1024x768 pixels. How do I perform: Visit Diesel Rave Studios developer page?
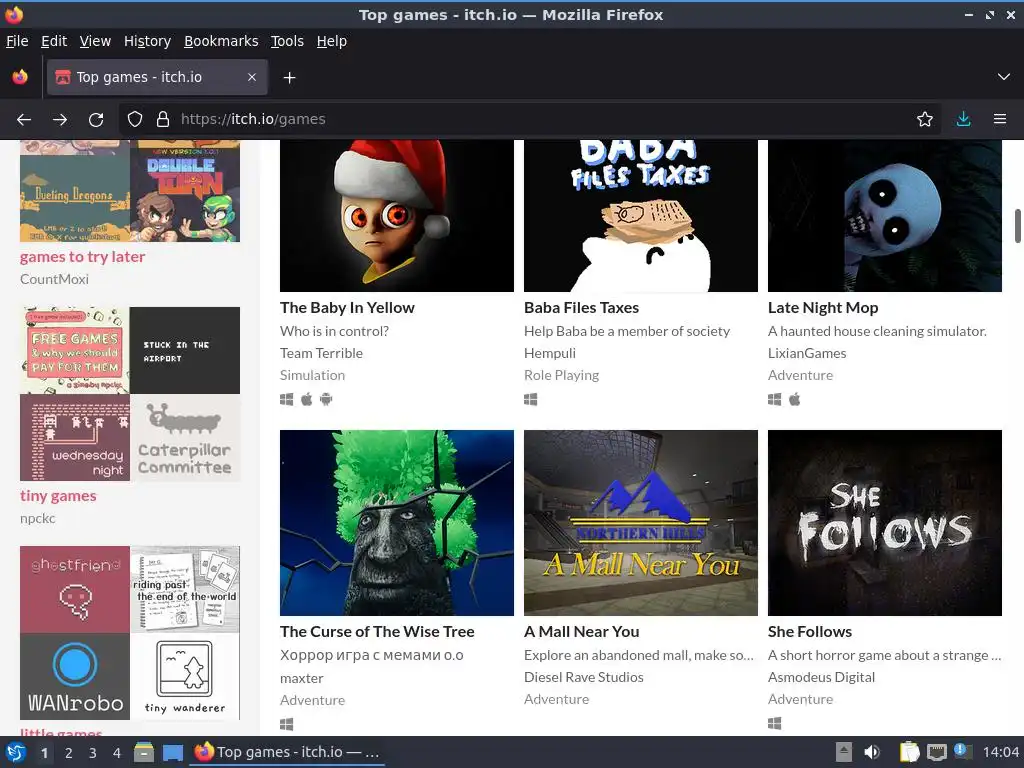point(584,677)
